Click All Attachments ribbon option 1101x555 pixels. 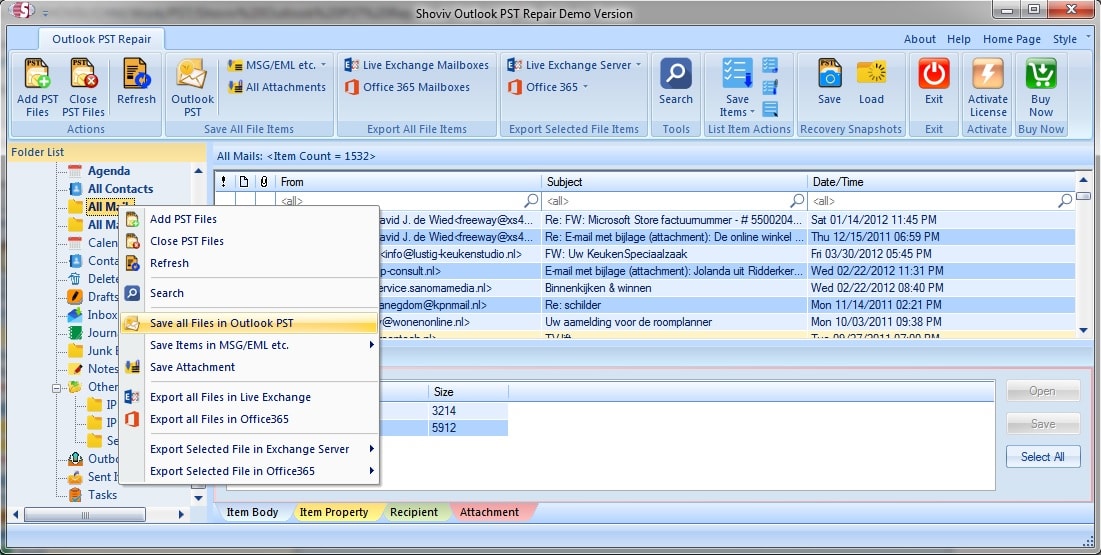(x=277, y=87)
